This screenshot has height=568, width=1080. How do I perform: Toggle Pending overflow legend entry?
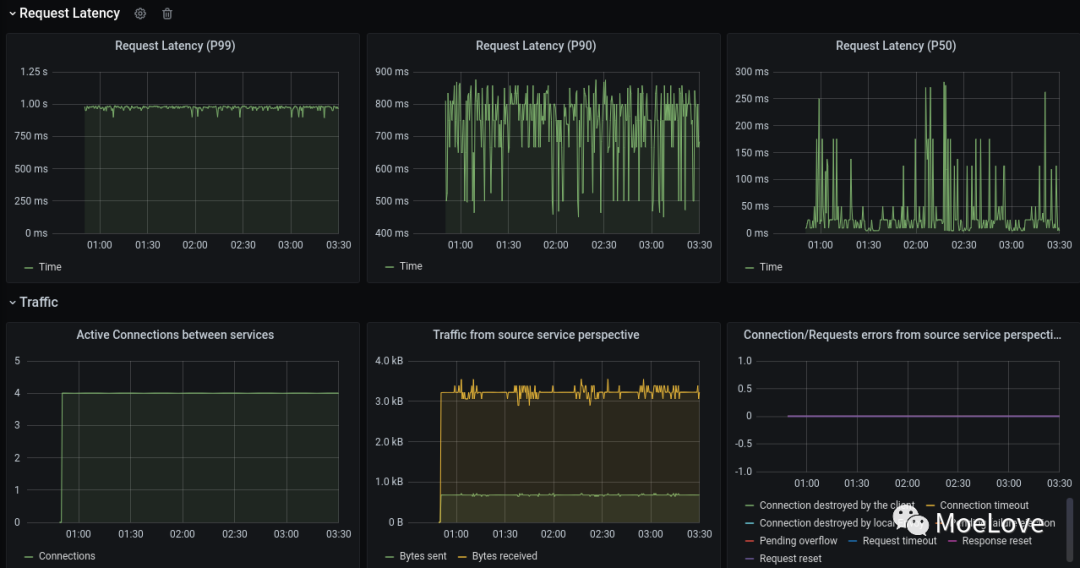point(798,541)
